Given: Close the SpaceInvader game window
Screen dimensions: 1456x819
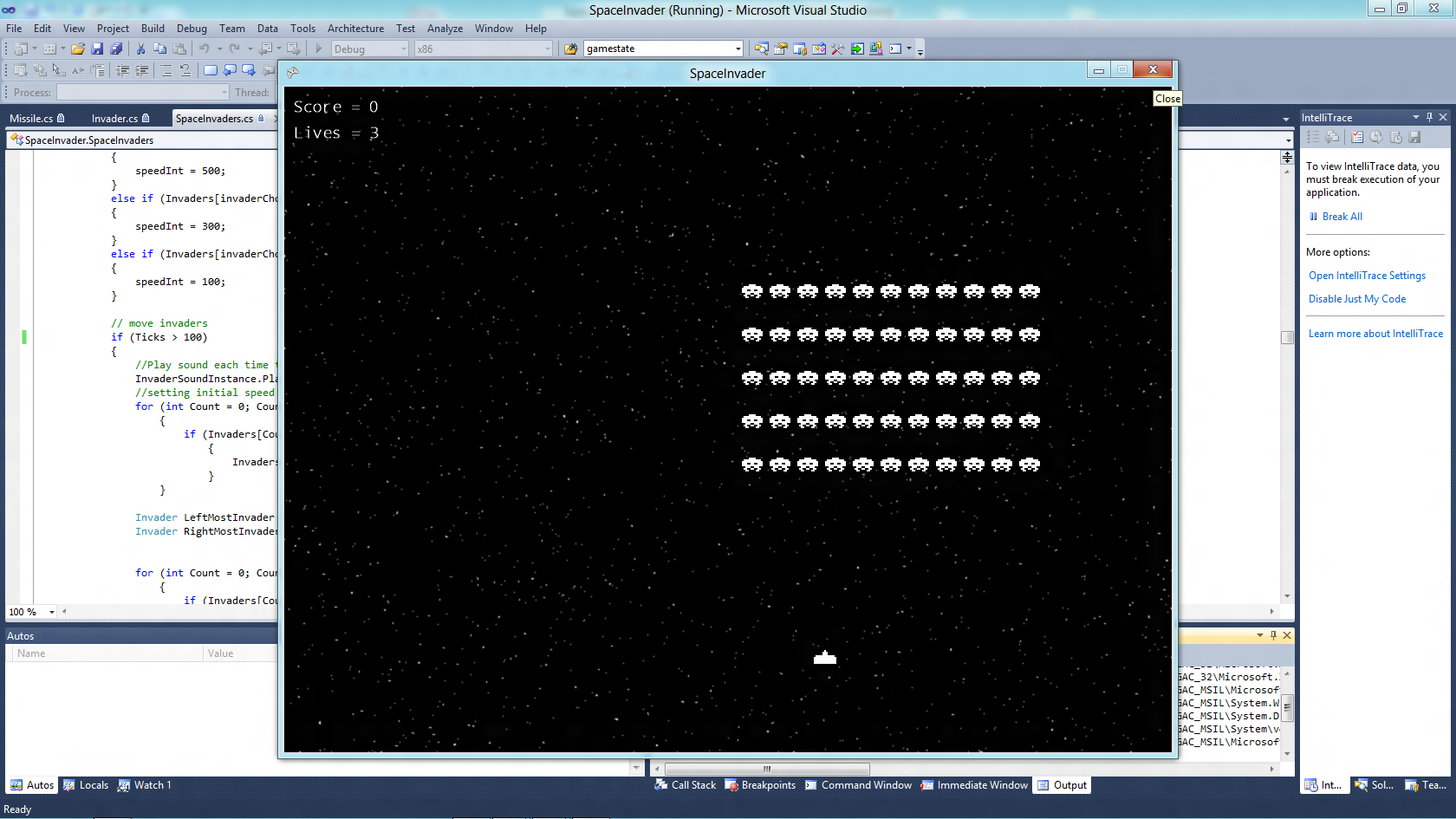Looking at the screenshot, I should click(1153, 69).
